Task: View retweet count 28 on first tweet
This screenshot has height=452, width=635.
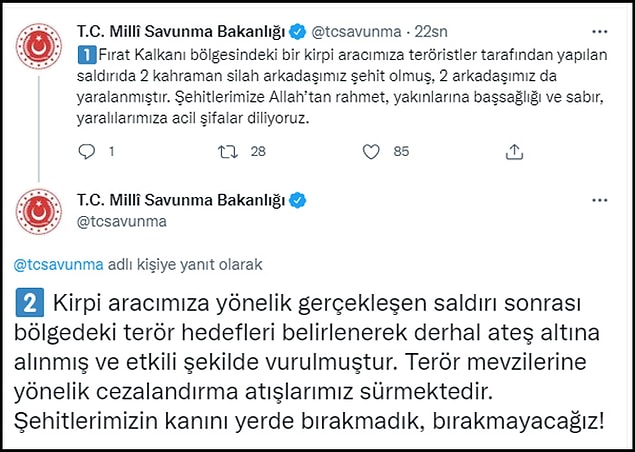Action: (x=258, y=151)
